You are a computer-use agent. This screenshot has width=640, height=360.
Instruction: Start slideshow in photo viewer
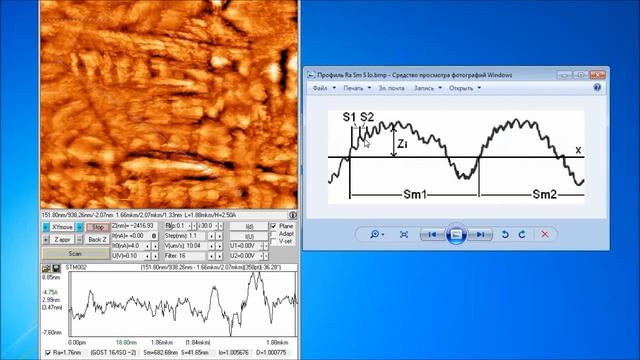click(x=456, y=234)
